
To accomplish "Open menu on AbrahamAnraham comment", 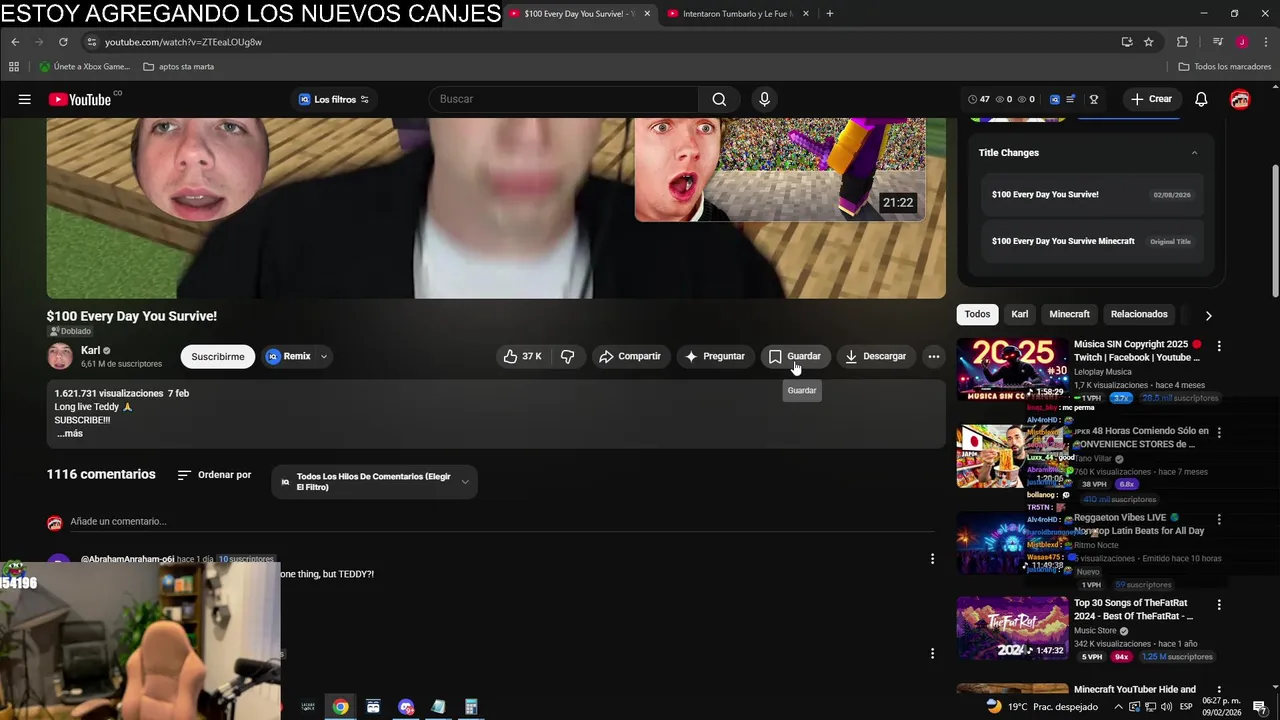I will point(932,559).
